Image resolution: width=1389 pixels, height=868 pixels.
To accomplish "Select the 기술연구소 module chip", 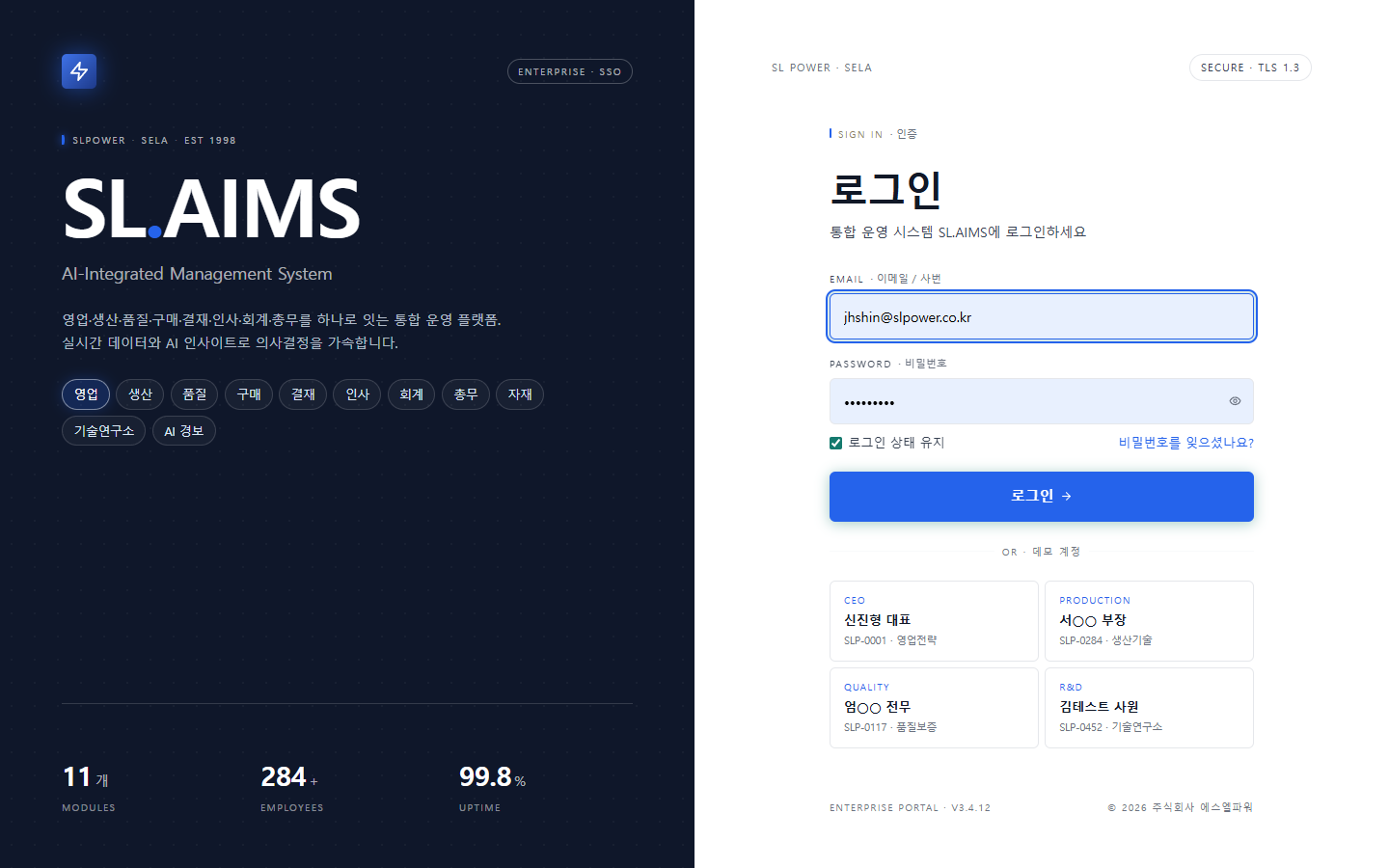I will pos(104,431).
